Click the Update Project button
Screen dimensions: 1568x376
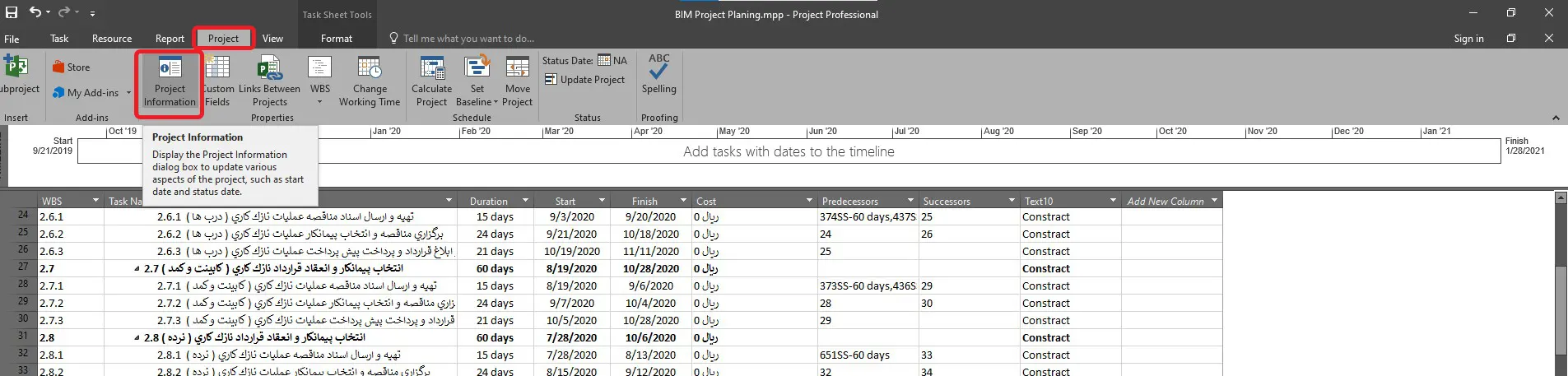584,80
